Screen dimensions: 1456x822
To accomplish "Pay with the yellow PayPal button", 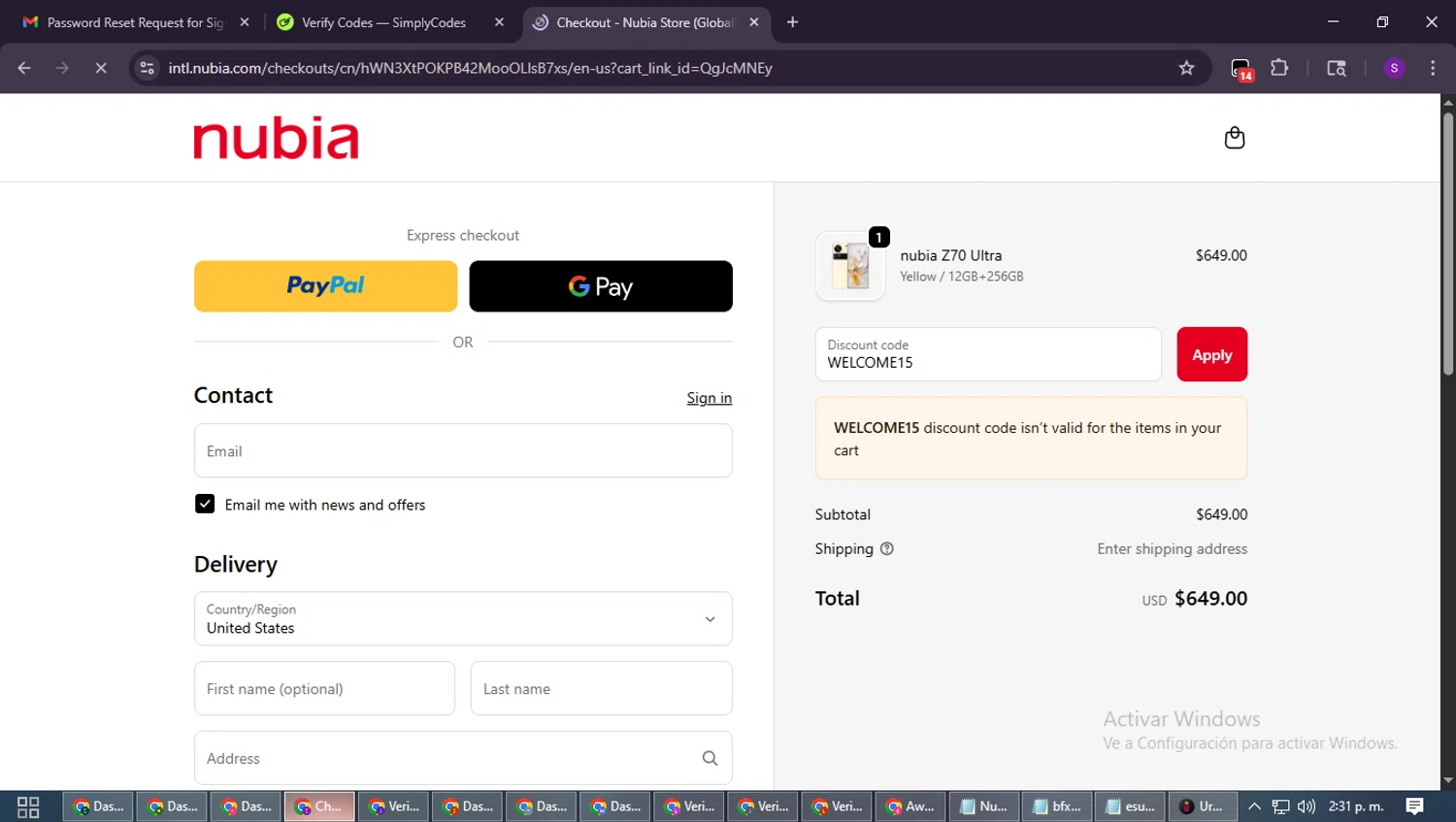I will coord(325,286).
